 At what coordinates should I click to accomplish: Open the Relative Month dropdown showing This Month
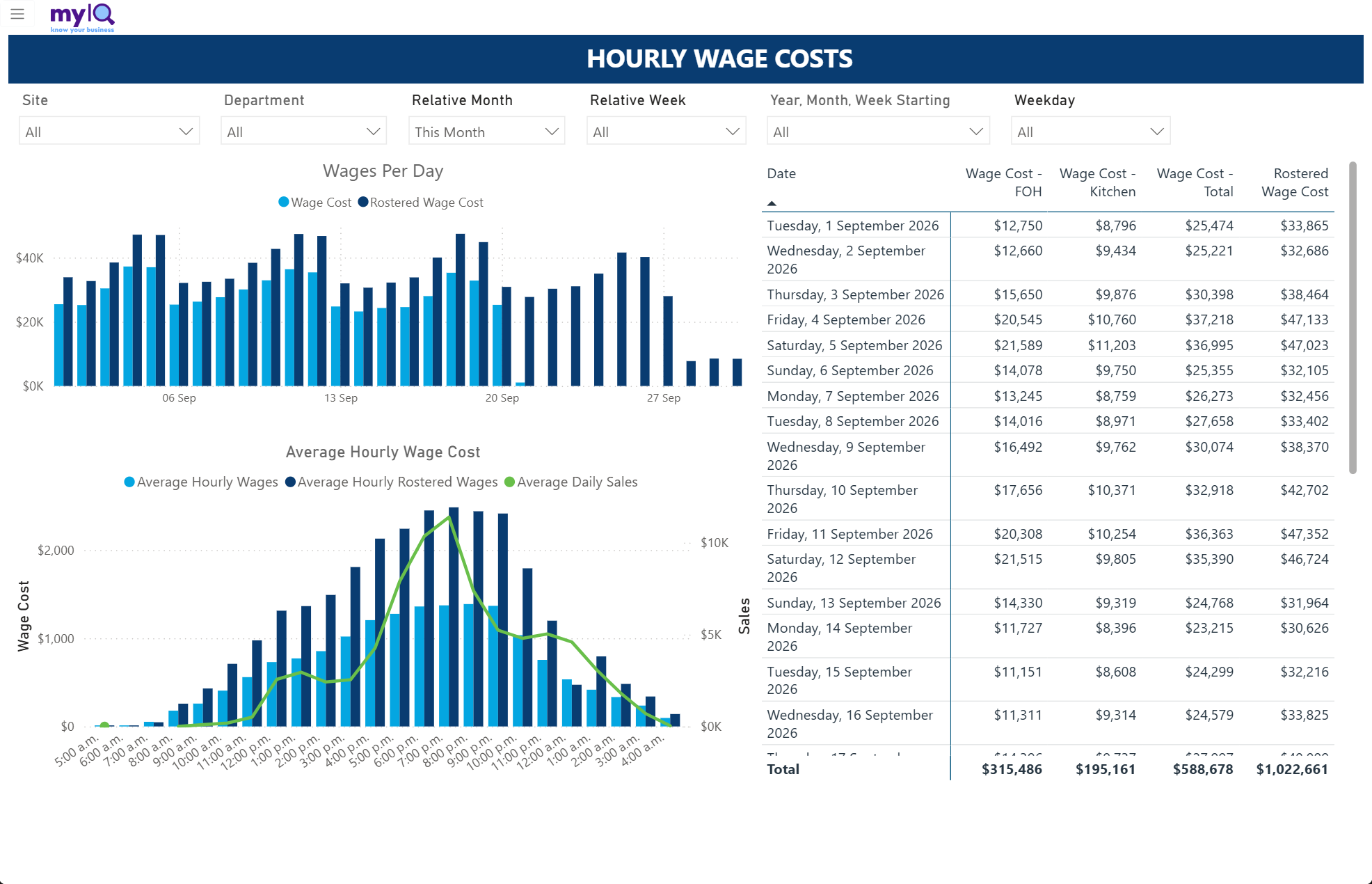click(487, 132)
